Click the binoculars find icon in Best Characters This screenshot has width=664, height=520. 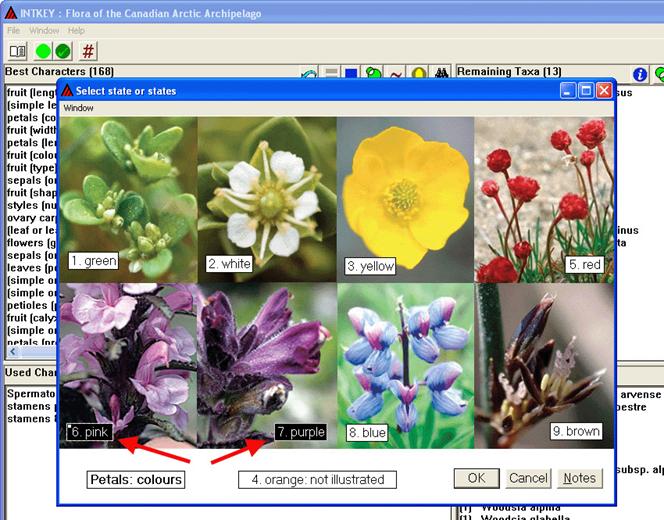click(x=441, y=74)
